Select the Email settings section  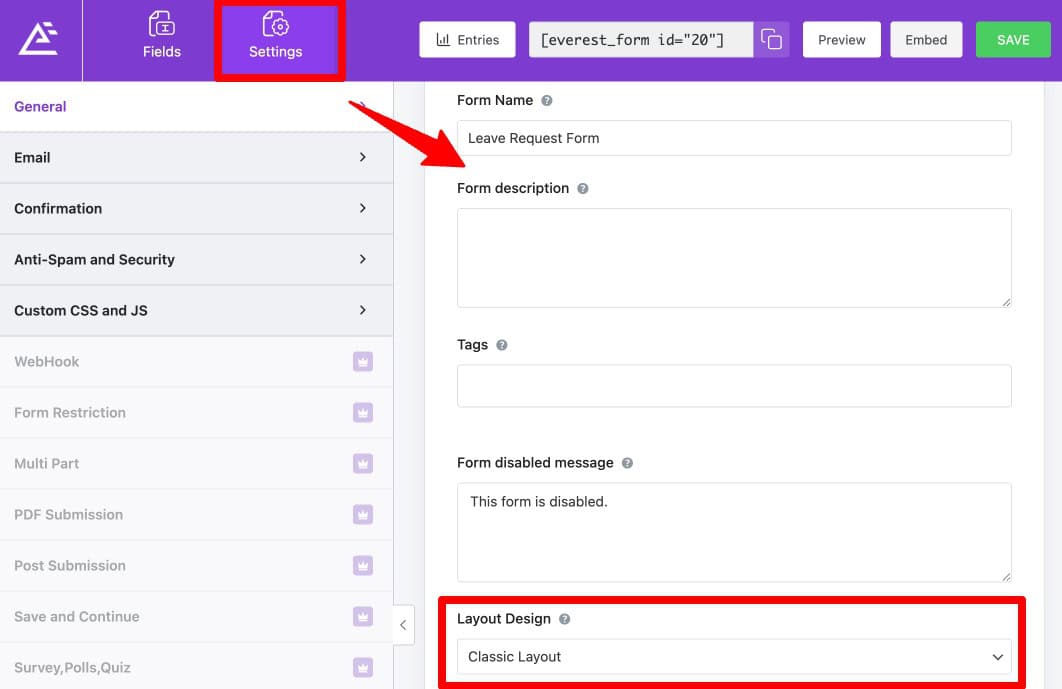pos(196,157)
